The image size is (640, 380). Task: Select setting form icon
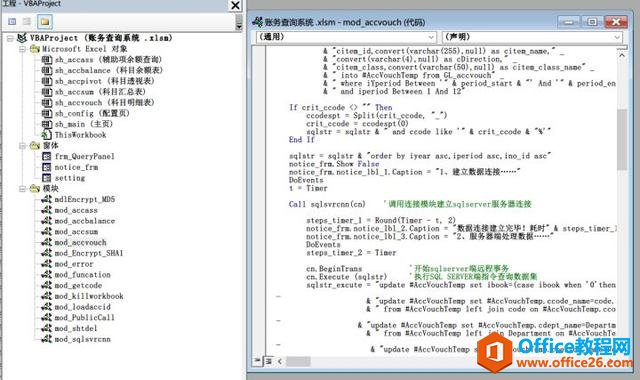47,178
